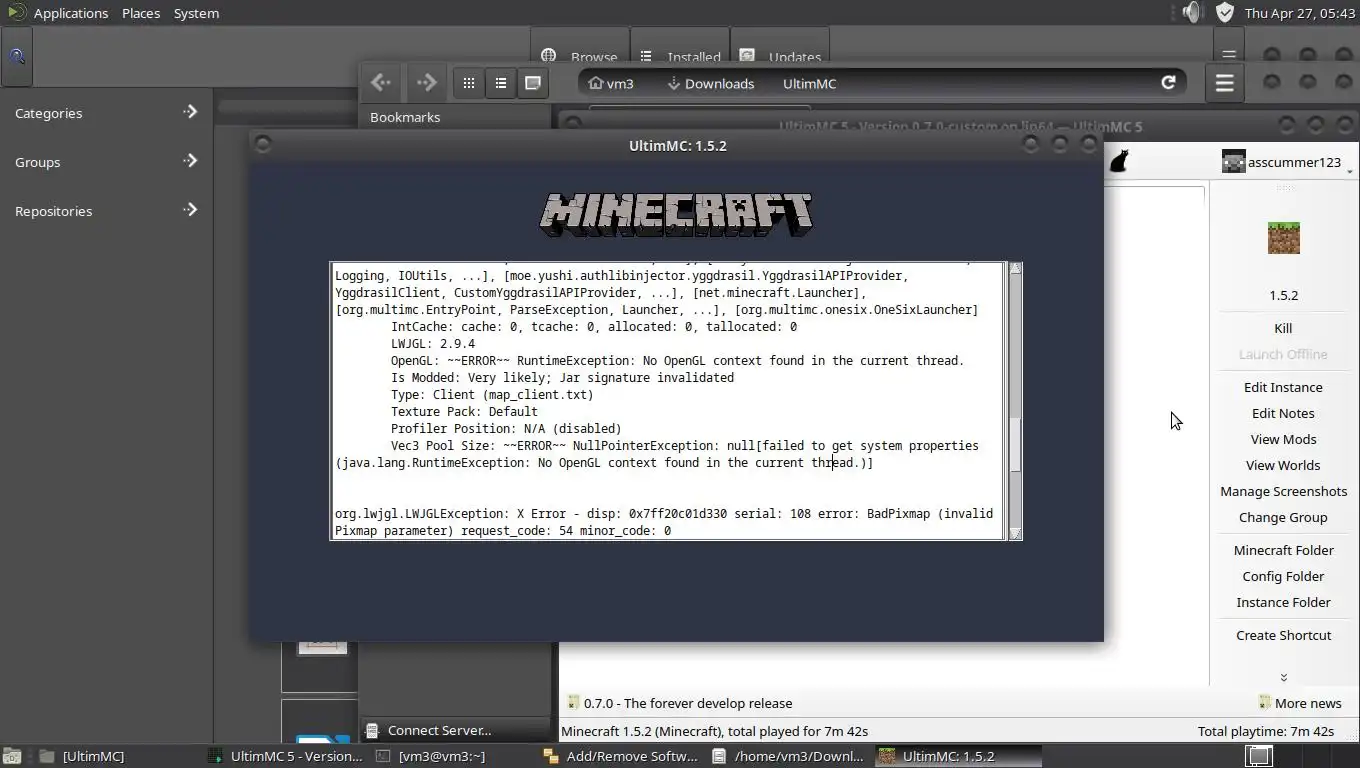Image resolution: width=1360 pixels, height=768 pixels.
Task: Click the cat icon in UltimMC
Action: click(x=1119, y=161)
